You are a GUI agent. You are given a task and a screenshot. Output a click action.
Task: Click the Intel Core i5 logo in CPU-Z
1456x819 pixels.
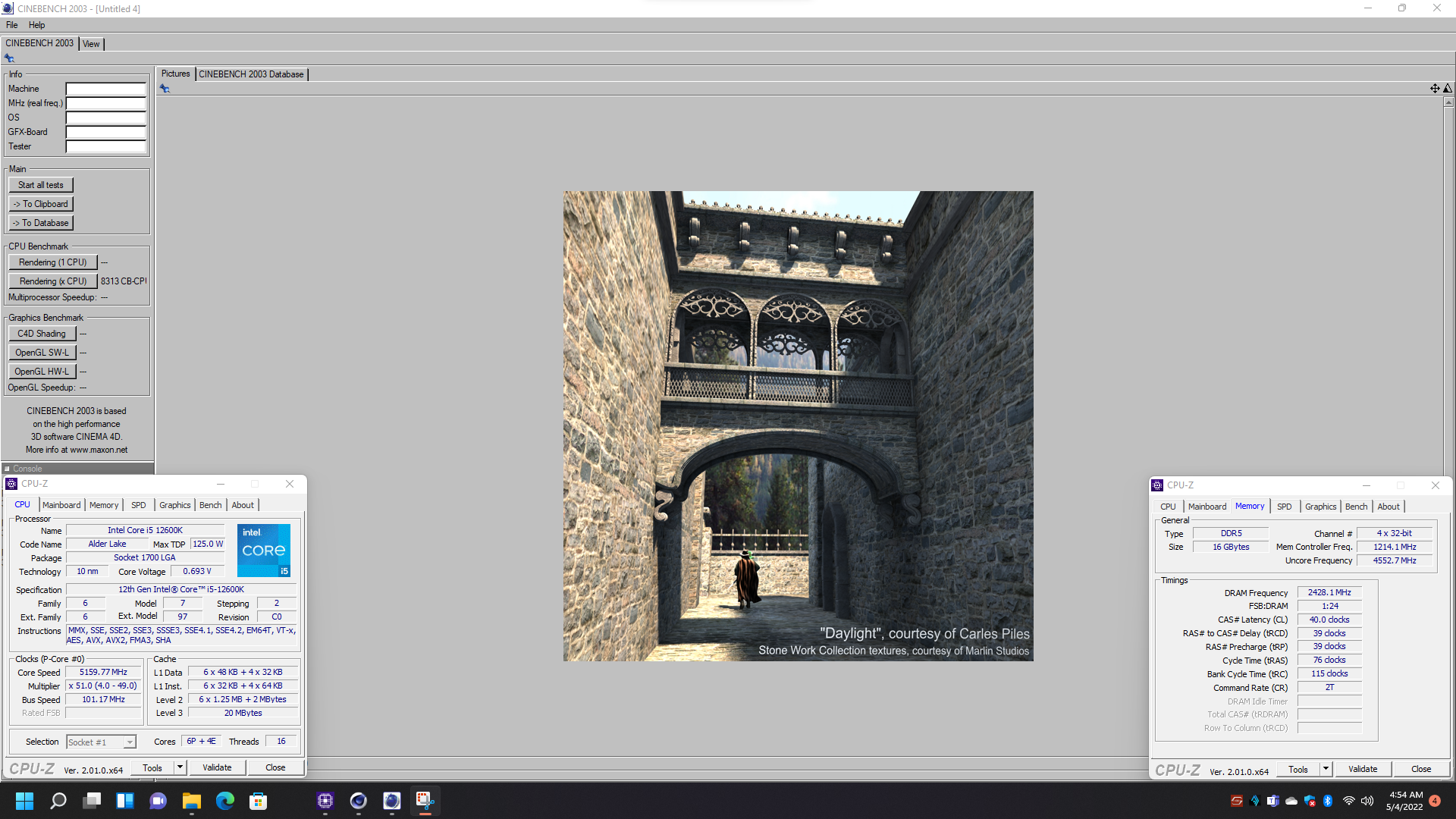(264, 551)
